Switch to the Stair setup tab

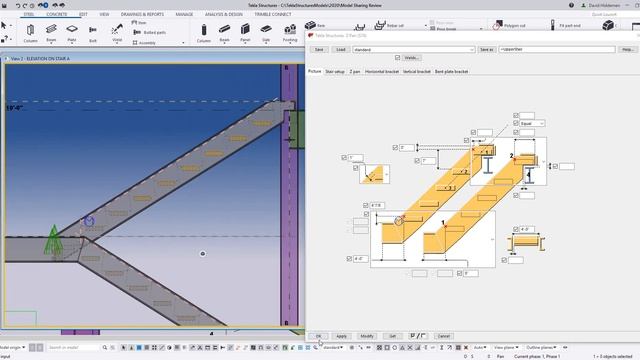[335, 71]
